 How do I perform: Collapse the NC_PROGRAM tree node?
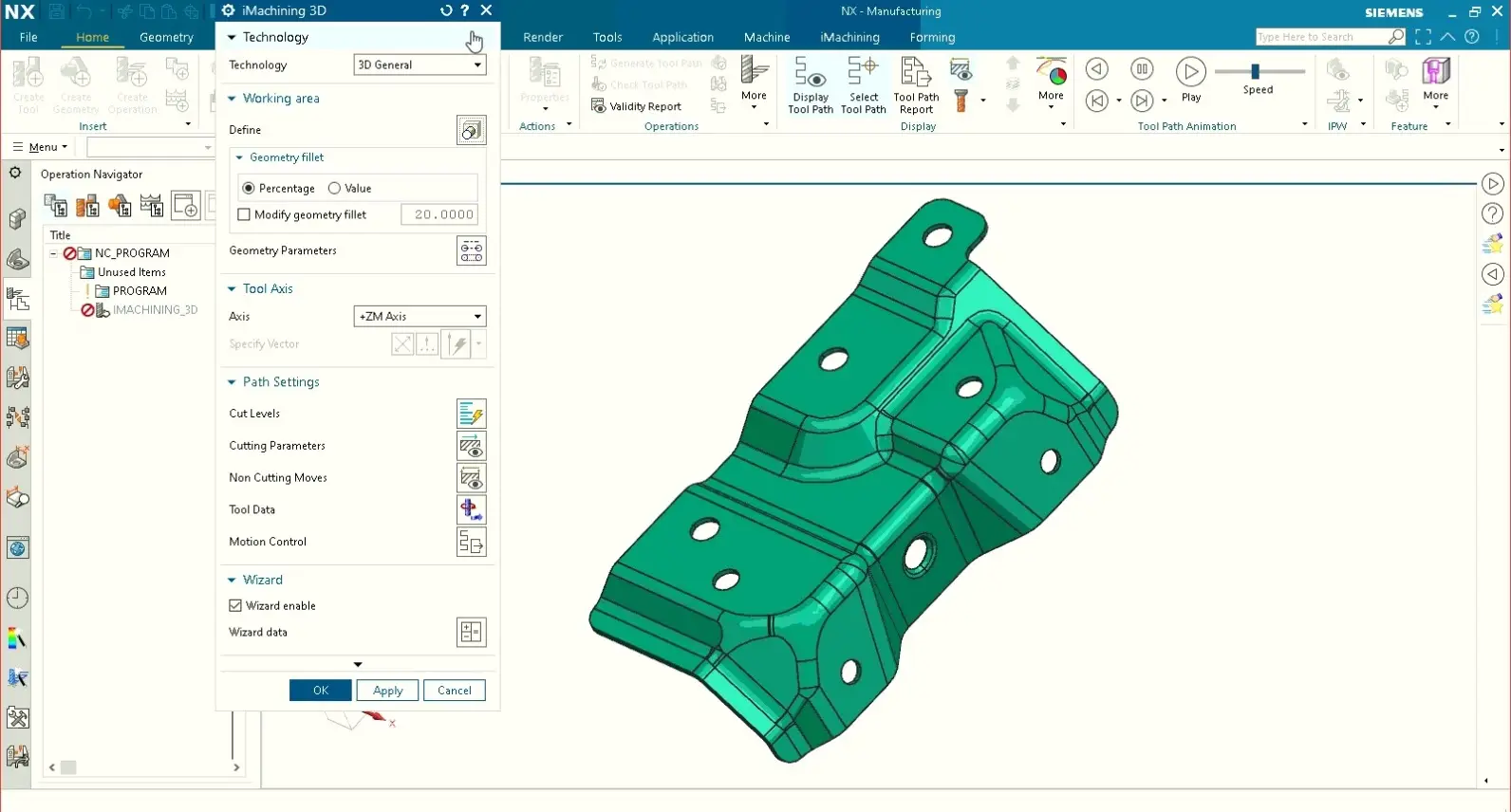(54, 253)
